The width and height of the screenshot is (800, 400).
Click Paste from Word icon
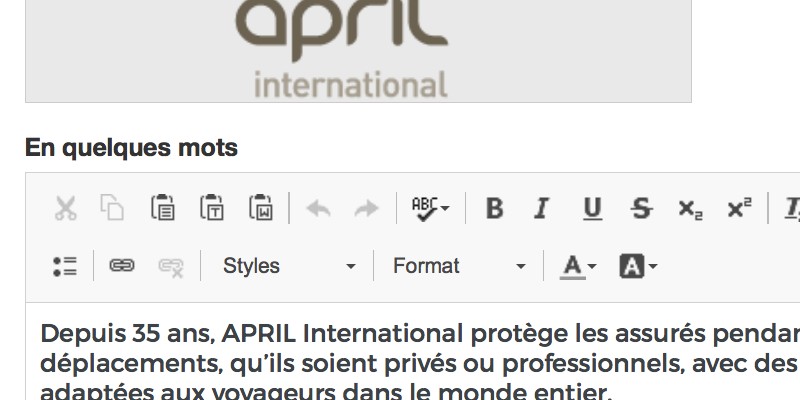click(261, 208)
